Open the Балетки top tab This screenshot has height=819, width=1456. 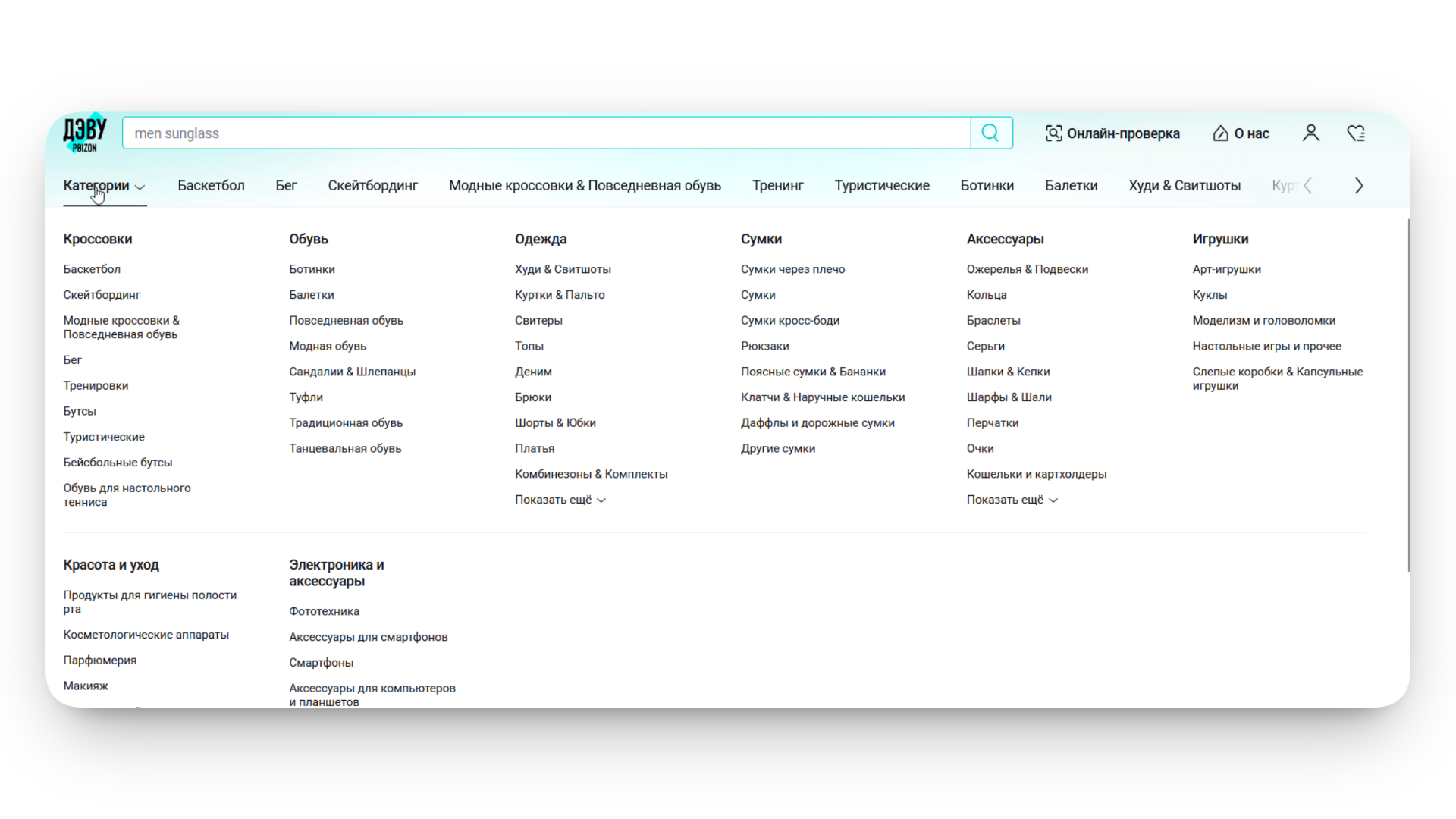pos(1071,186)
